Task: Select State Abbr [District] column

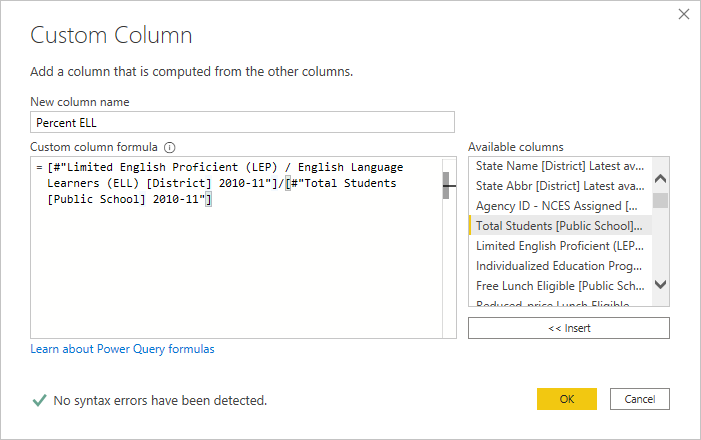Action: (x=559, y=186)
